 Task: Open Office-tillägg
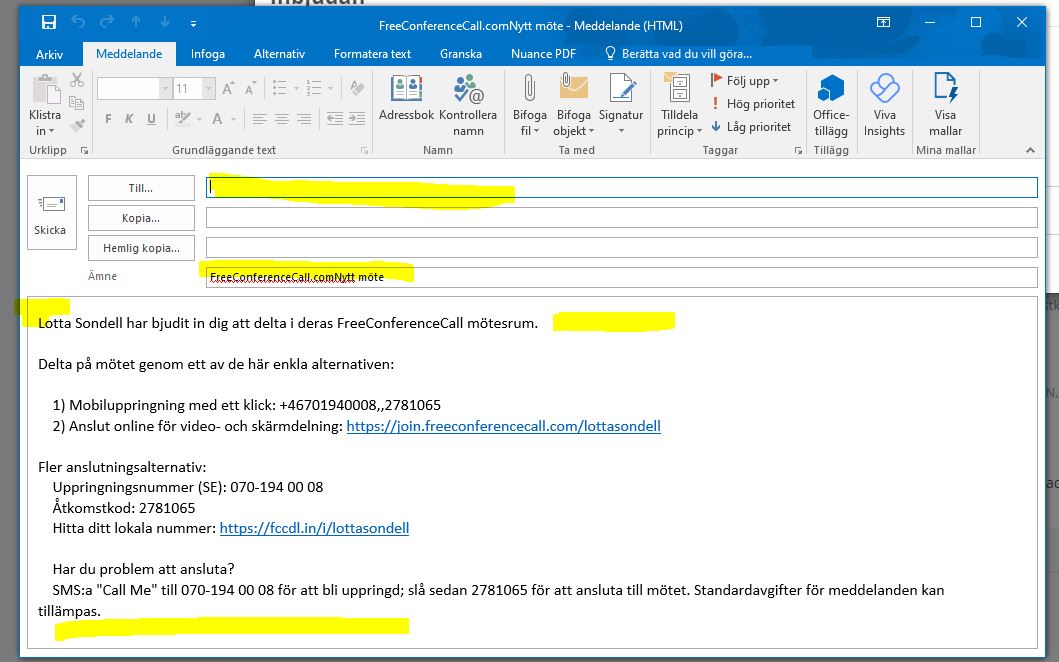831,105
